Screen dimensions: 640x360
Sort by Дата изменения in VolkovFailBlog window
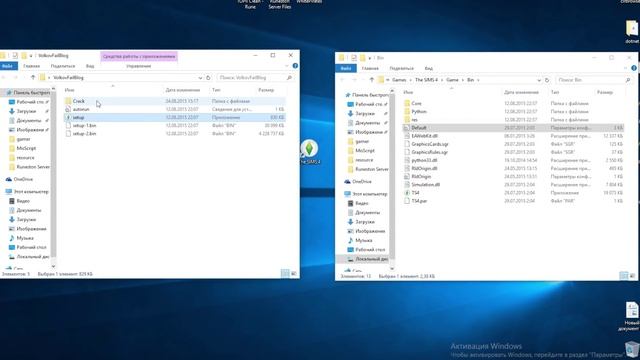183,90
